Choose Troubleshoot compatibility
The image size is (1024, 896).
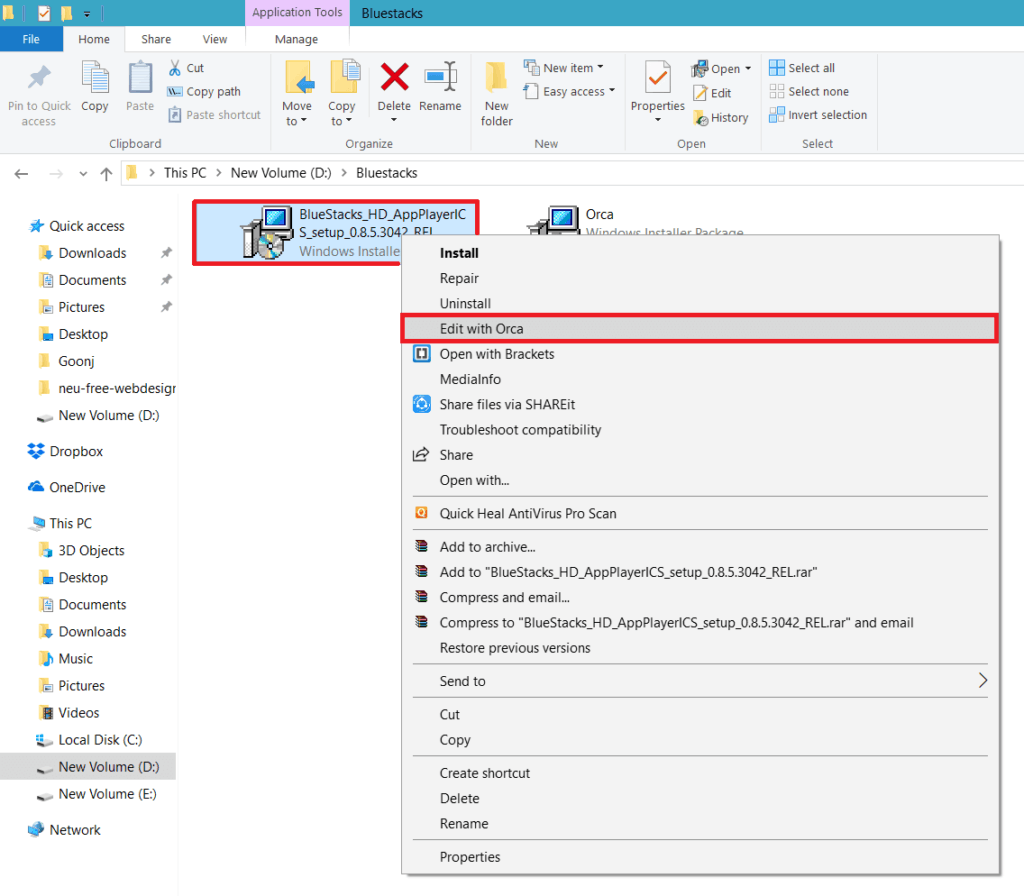click(x=699, y=430)
